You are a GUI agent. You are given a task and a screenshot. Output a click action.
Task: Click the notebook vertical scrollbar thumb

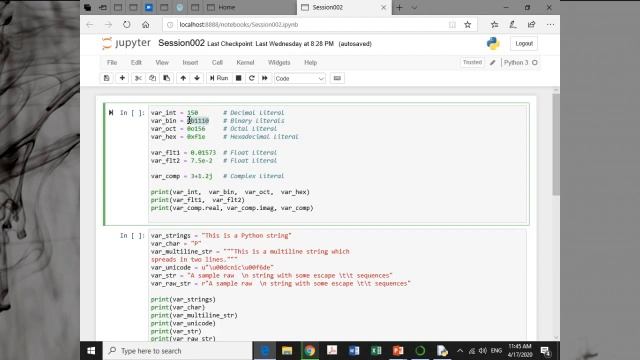point(556,145)
